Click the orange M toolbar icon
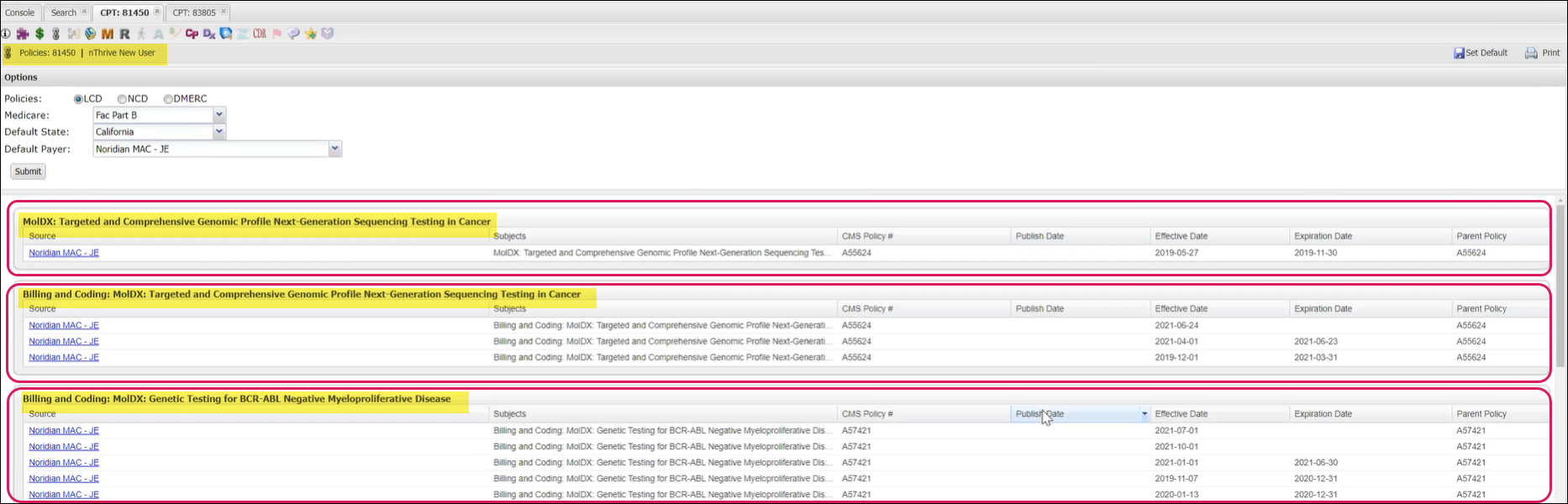This screenshot has width=1568, height=504. [107, 34]
